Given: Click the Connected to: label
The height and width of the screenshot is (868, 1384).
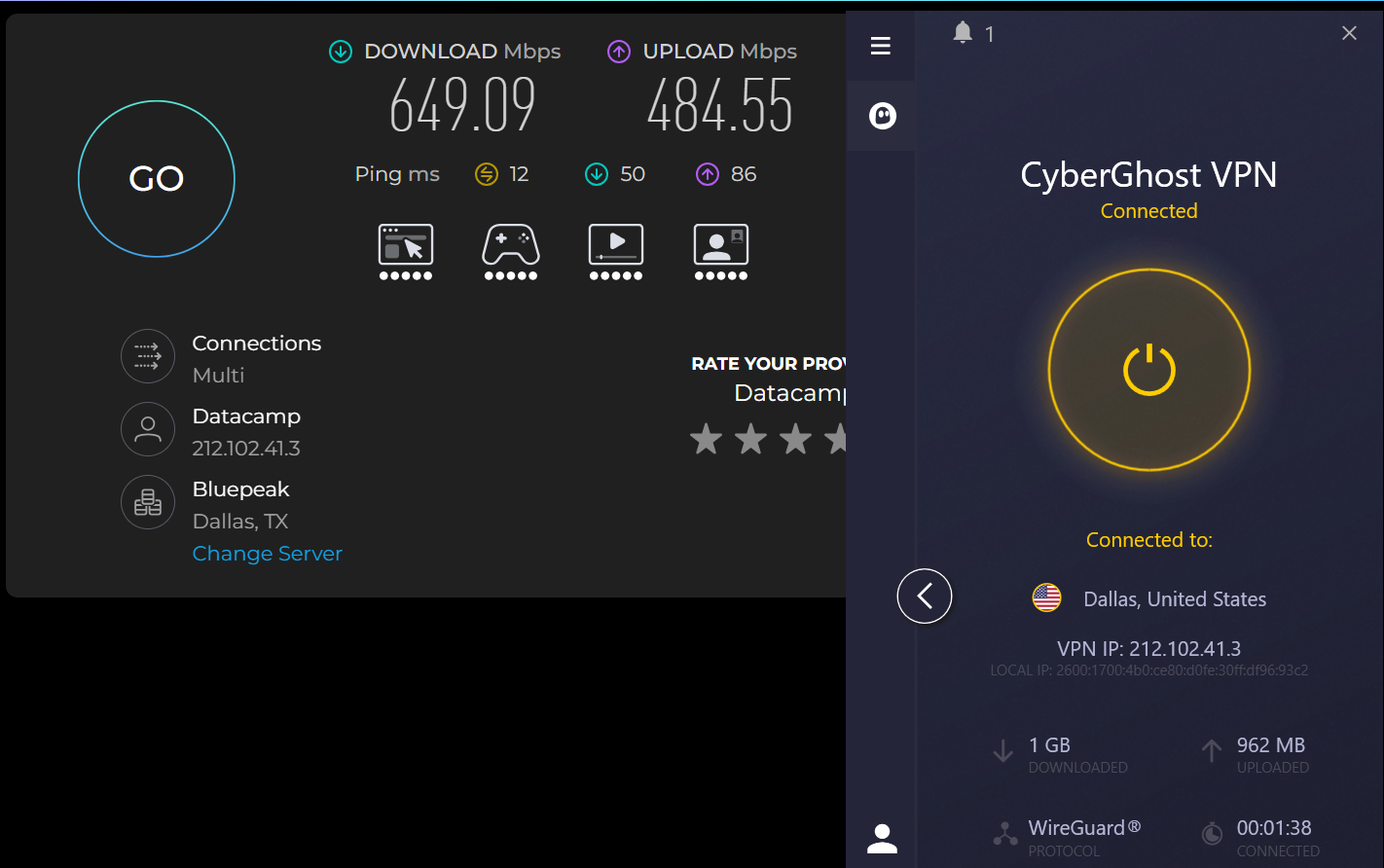Looking at the screenshot, I should (x=1149, y=540).
